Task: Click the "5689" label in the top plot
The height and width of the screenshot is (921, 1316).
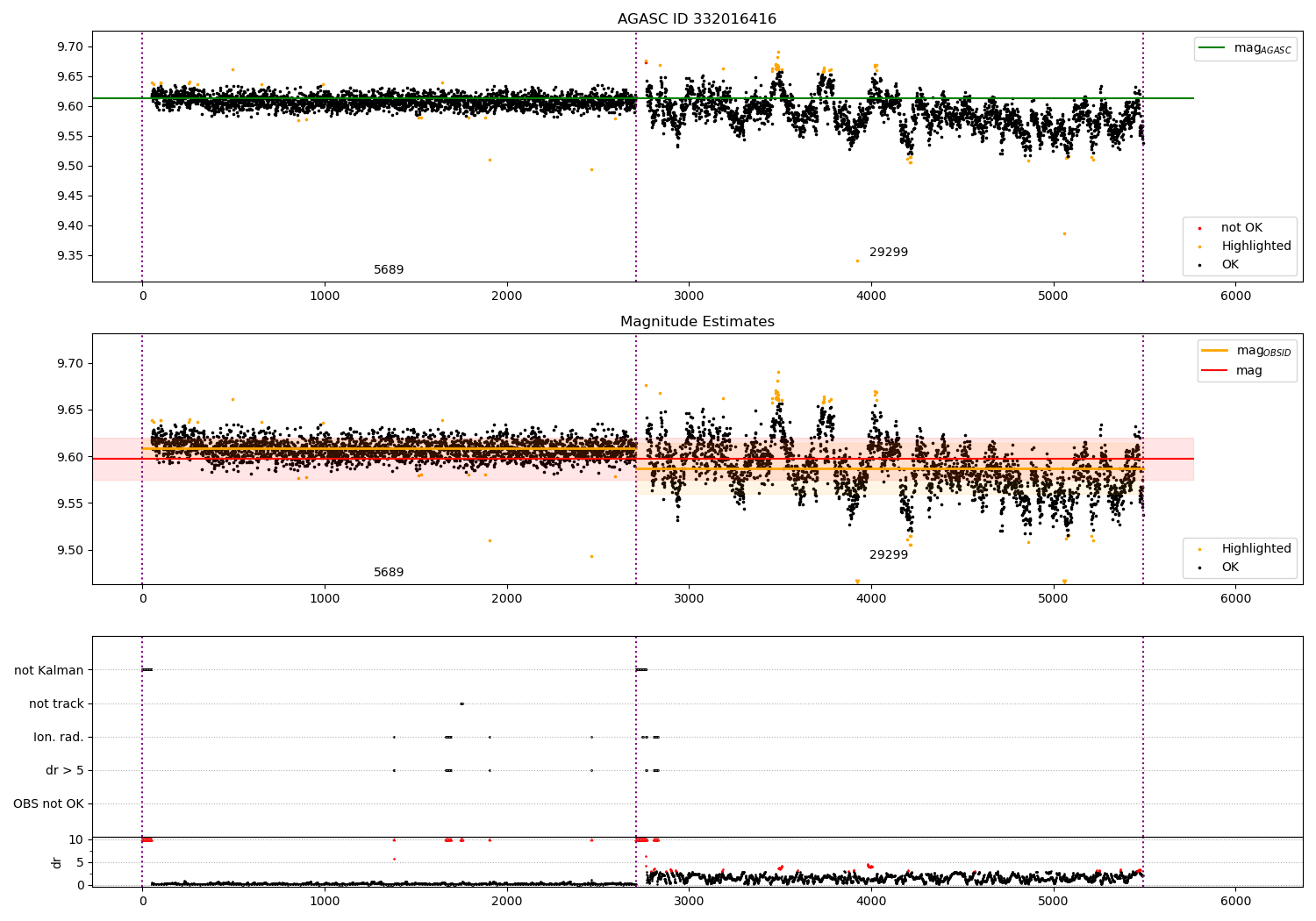Action: (389, 269)
